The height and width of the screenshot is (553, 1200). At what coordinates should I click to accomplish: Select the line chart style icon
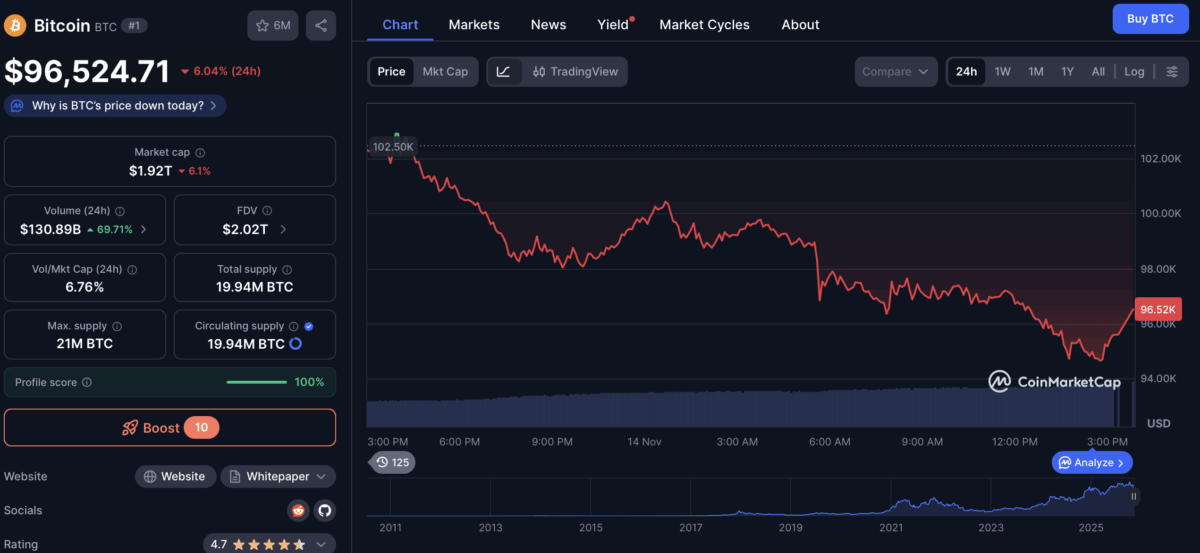tap(504, 71)
